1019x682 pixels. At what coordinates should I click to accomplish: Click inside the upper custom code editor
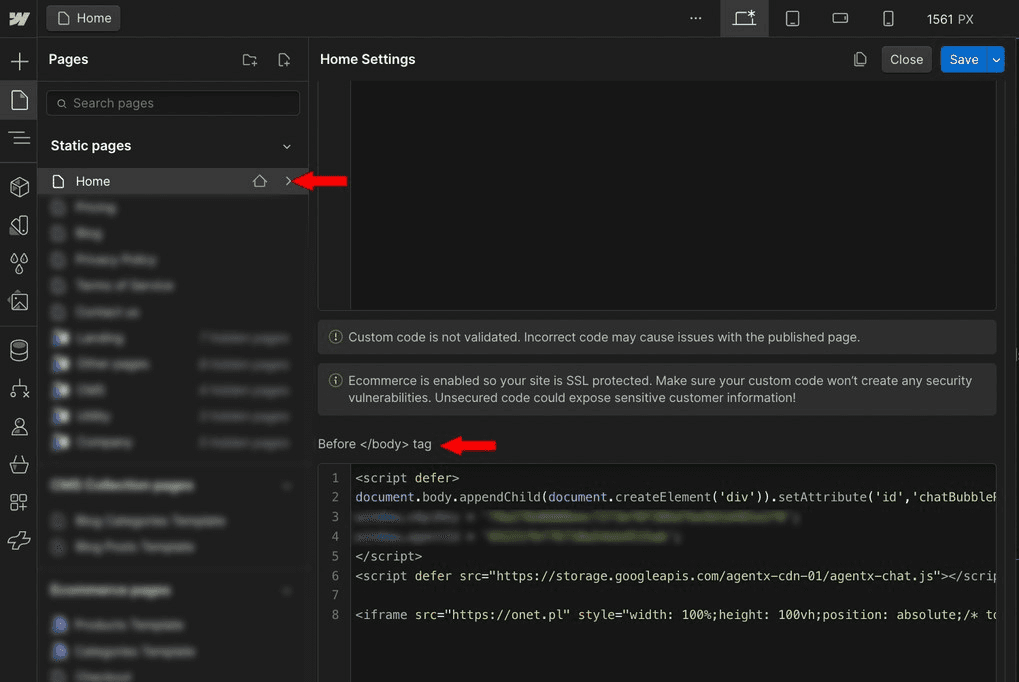(x=673, y=195)
